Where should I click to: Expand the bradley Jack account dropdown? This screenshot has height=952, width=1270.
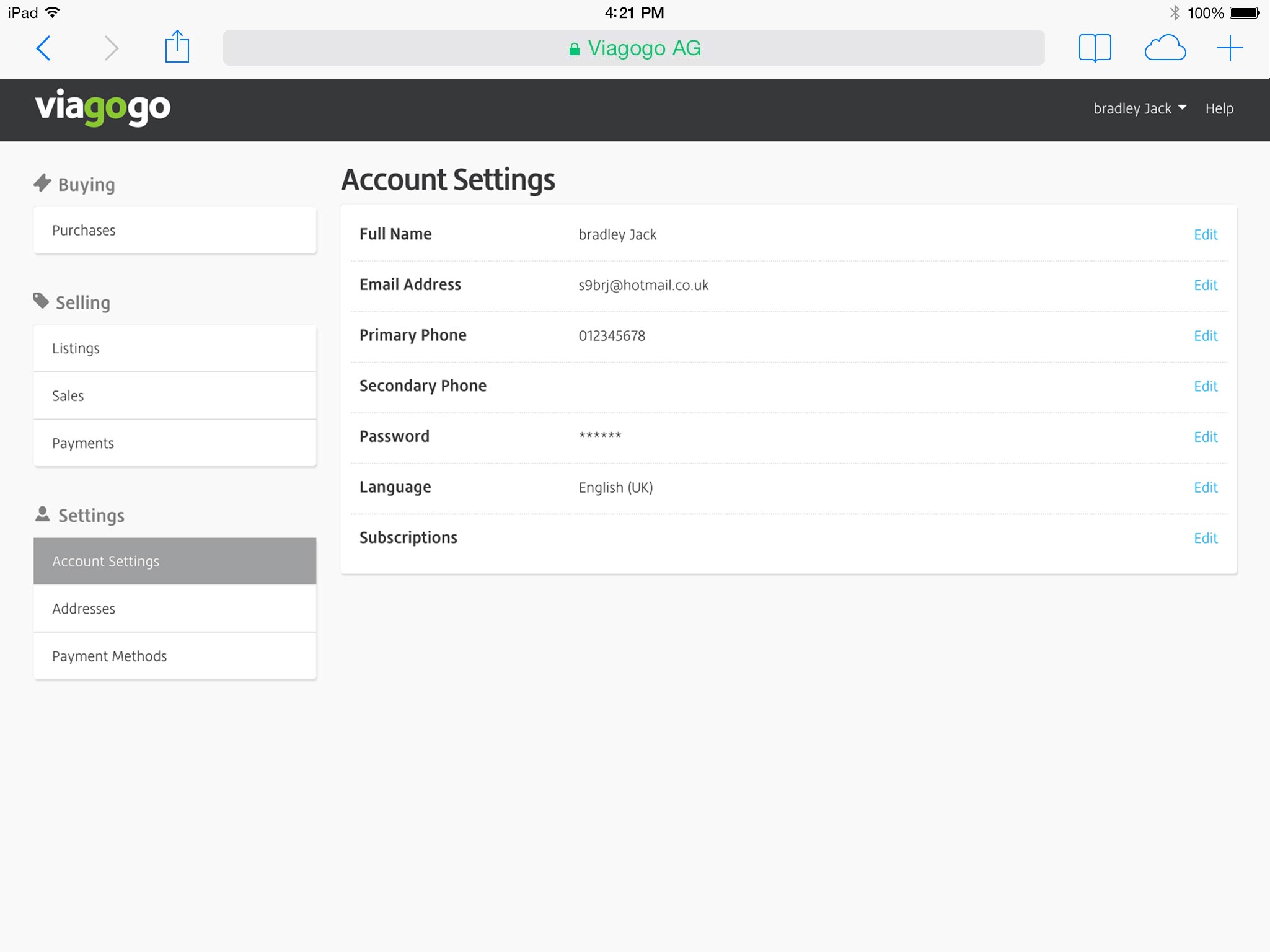tap(1139, 108)
